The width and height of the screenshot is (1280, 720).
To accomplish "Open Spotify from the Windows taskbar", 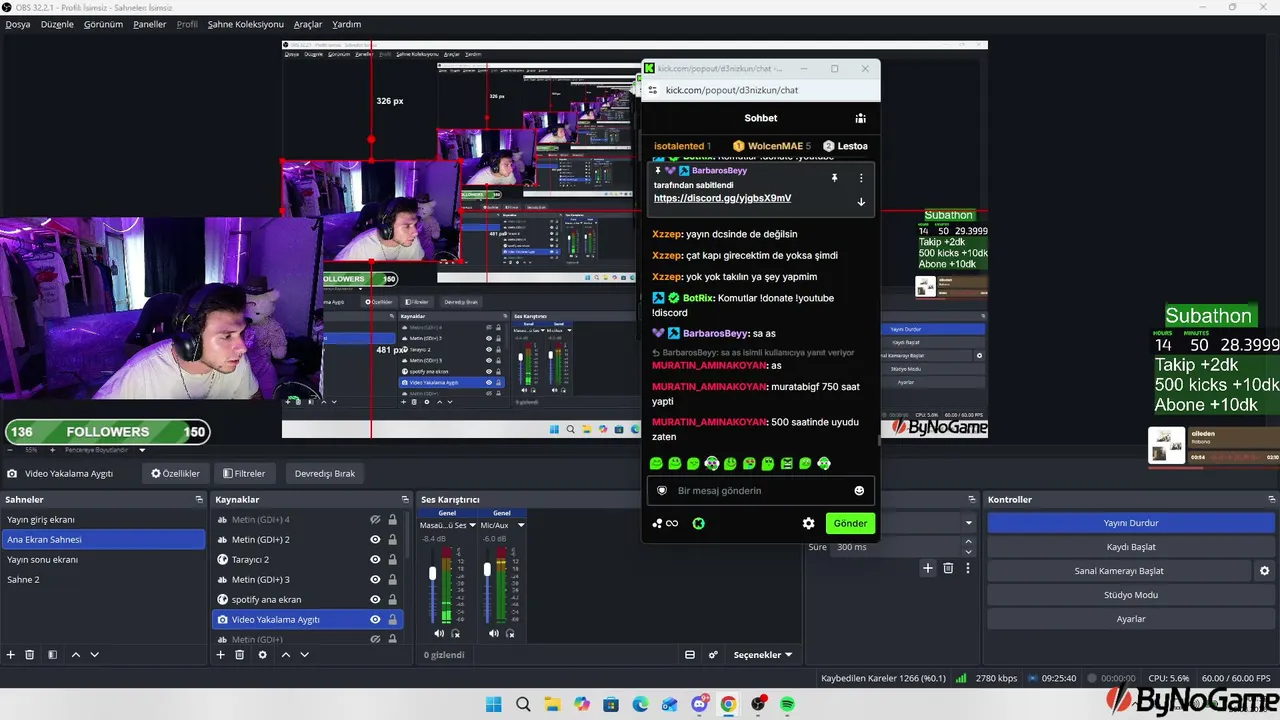I will (x=788, y=705).
